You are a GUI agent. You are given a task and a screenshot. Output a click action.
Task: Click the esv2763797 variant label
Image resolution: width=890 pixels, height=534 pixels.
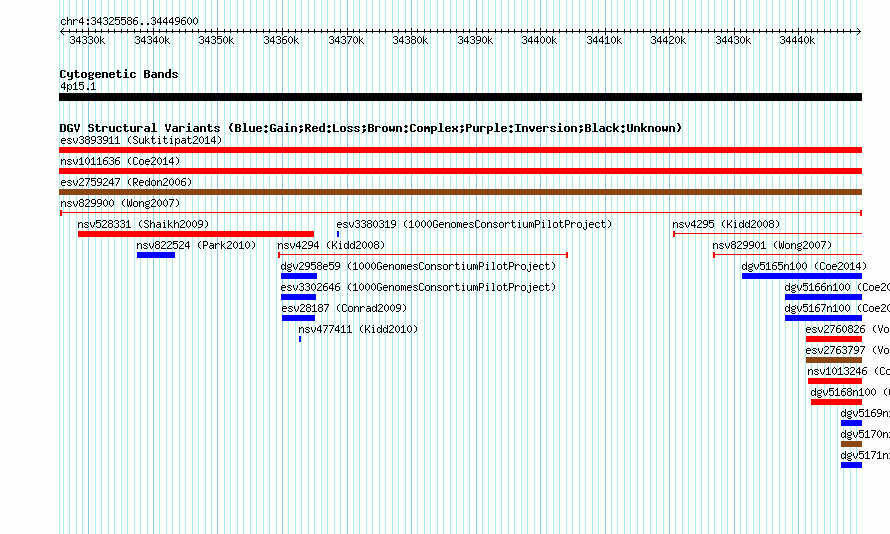[x=847, y=350]
